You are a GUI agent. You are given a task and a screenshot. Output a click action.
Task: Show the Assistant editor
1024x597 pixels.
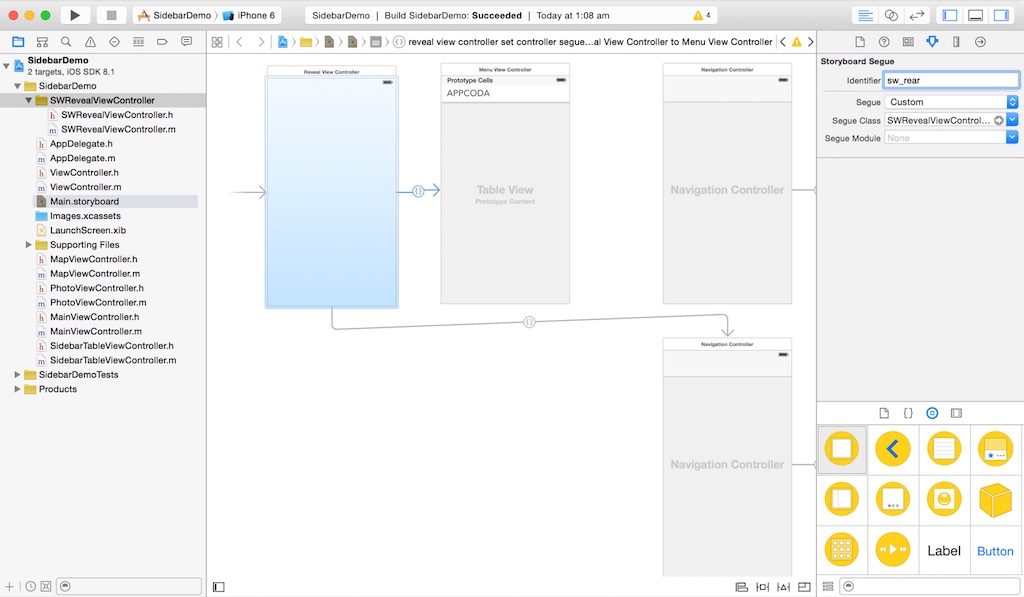[x=891, y=16]
